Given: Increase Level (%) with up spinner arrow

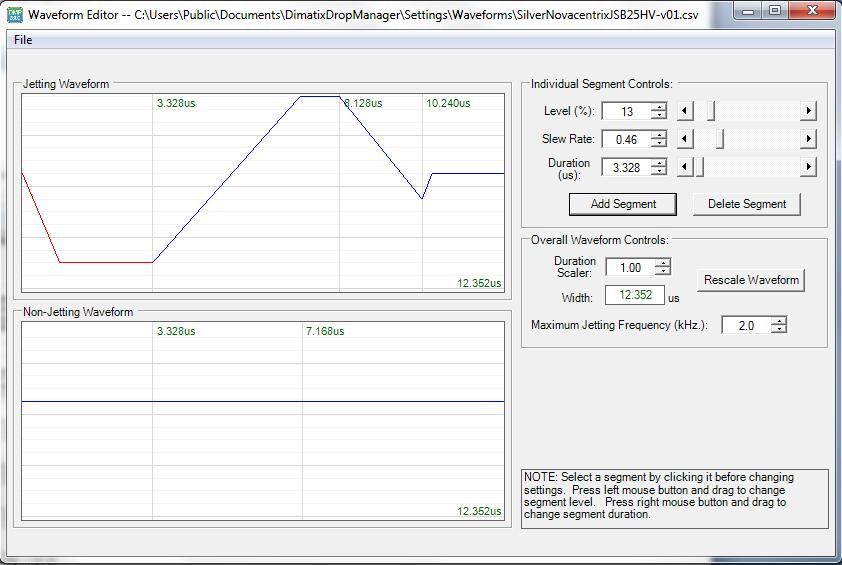Looking at the screenshot, I should point(659,107).
